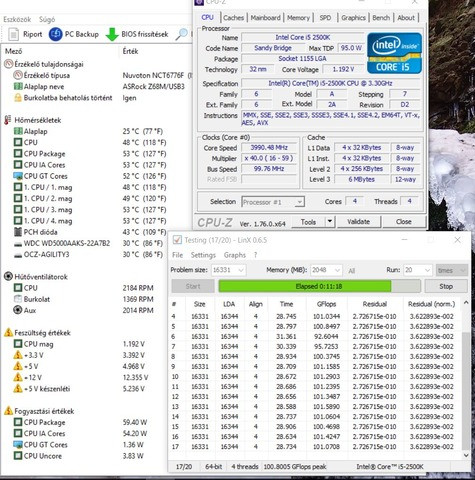This screenshot has width=475, height=480.
Task: Click the Validate button in CPU-Z
Action: [359, 222]
